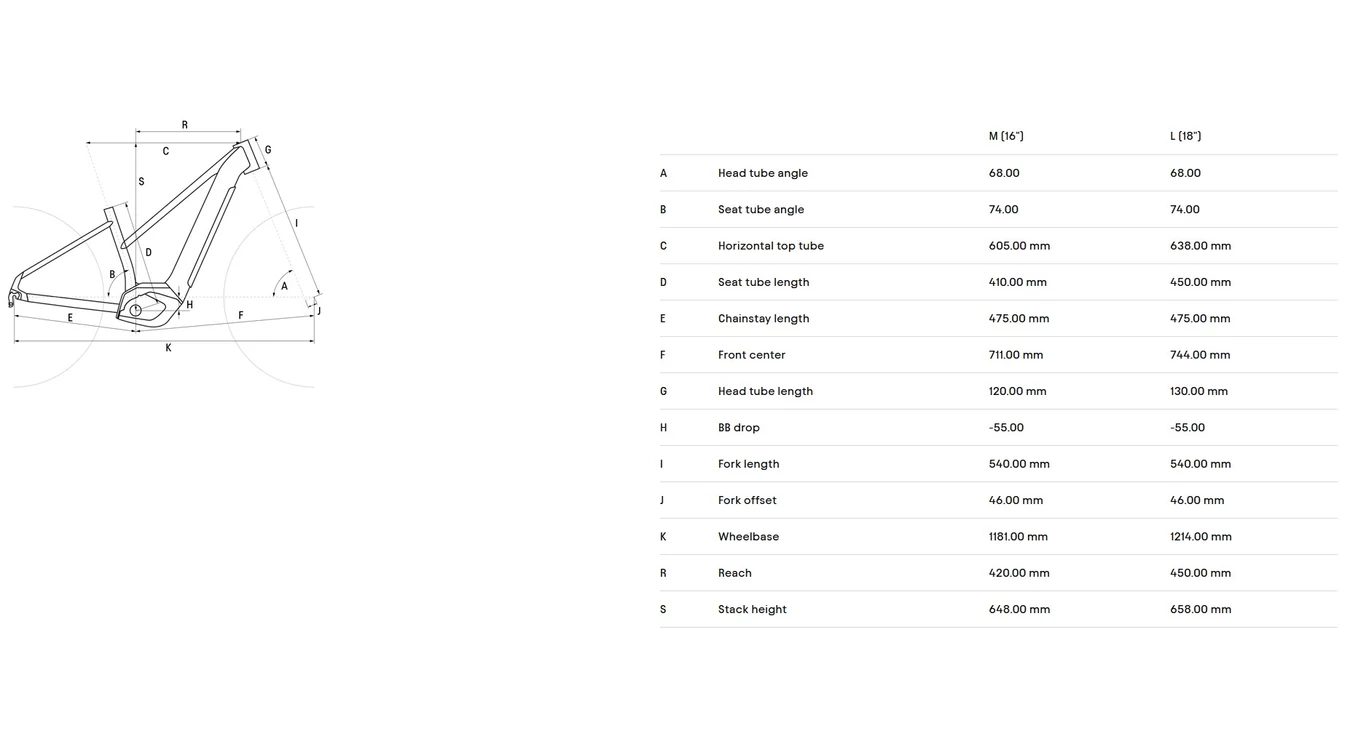The width and height of the screenshot is (1350, 750).
Task: Click the Fork offset label
Action: (747, 500)
